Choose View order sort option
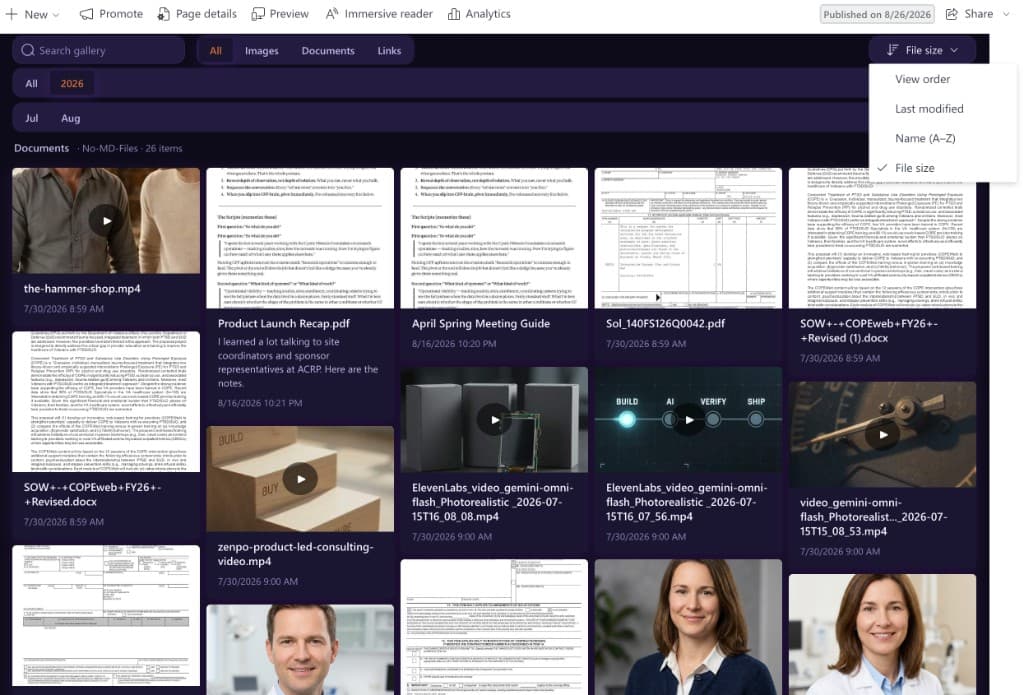 942,79
